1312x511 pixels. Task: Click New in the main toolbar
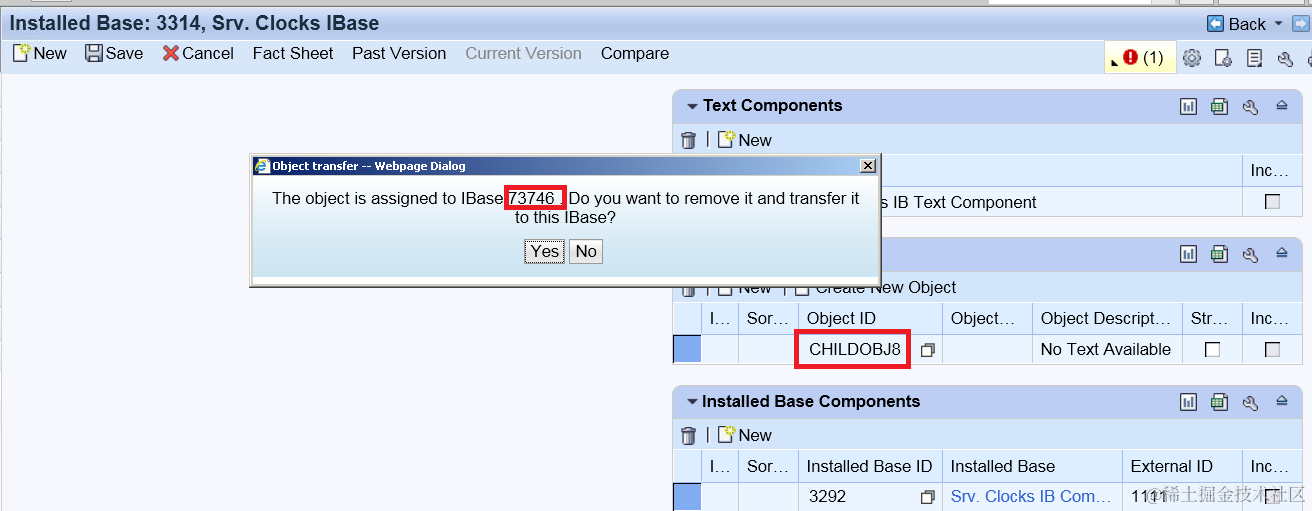pyautogui.click(x=40, y=53)
